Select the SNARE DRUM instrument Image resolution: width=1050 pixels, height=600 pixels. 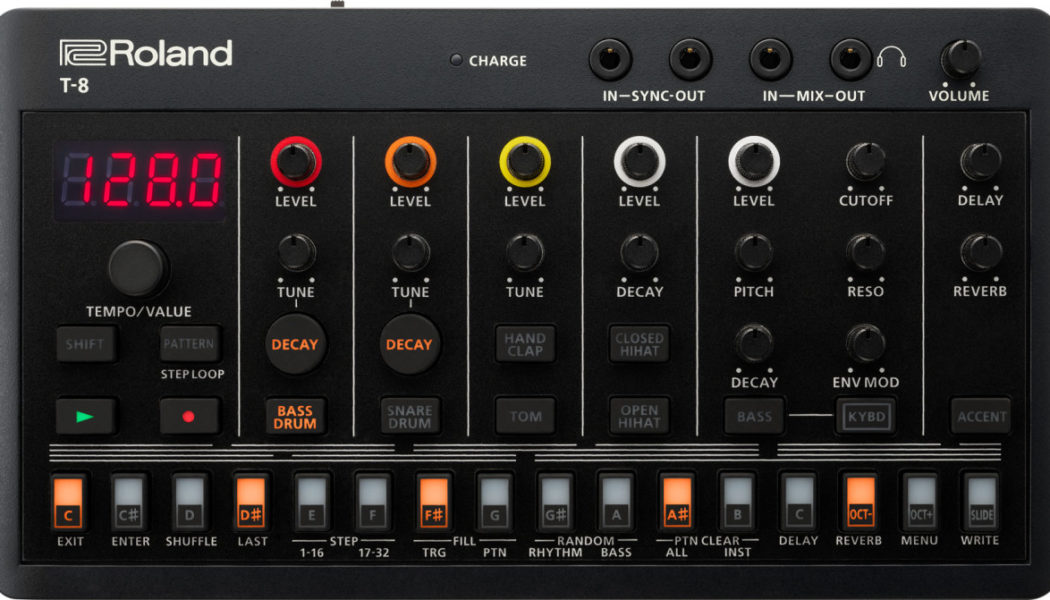[x=410, y=416]
